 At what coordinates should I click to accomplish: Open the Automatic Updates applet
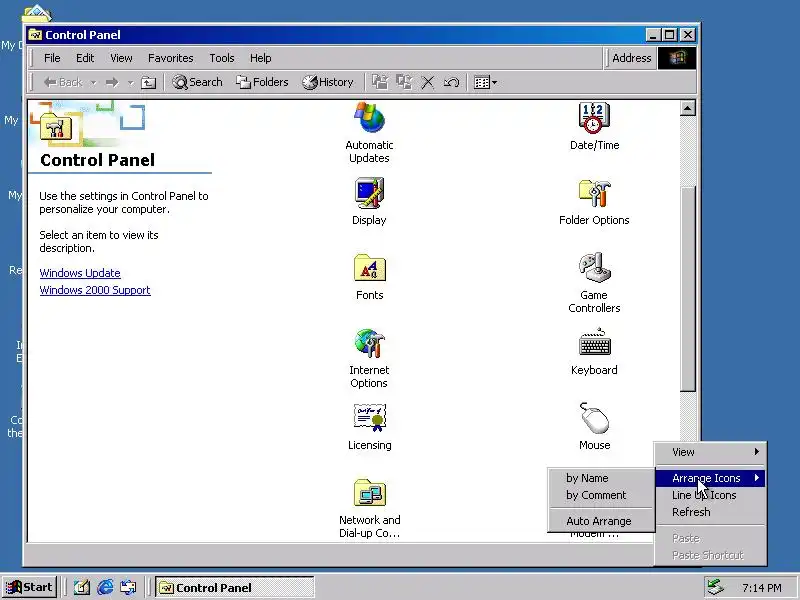point(369,133)
